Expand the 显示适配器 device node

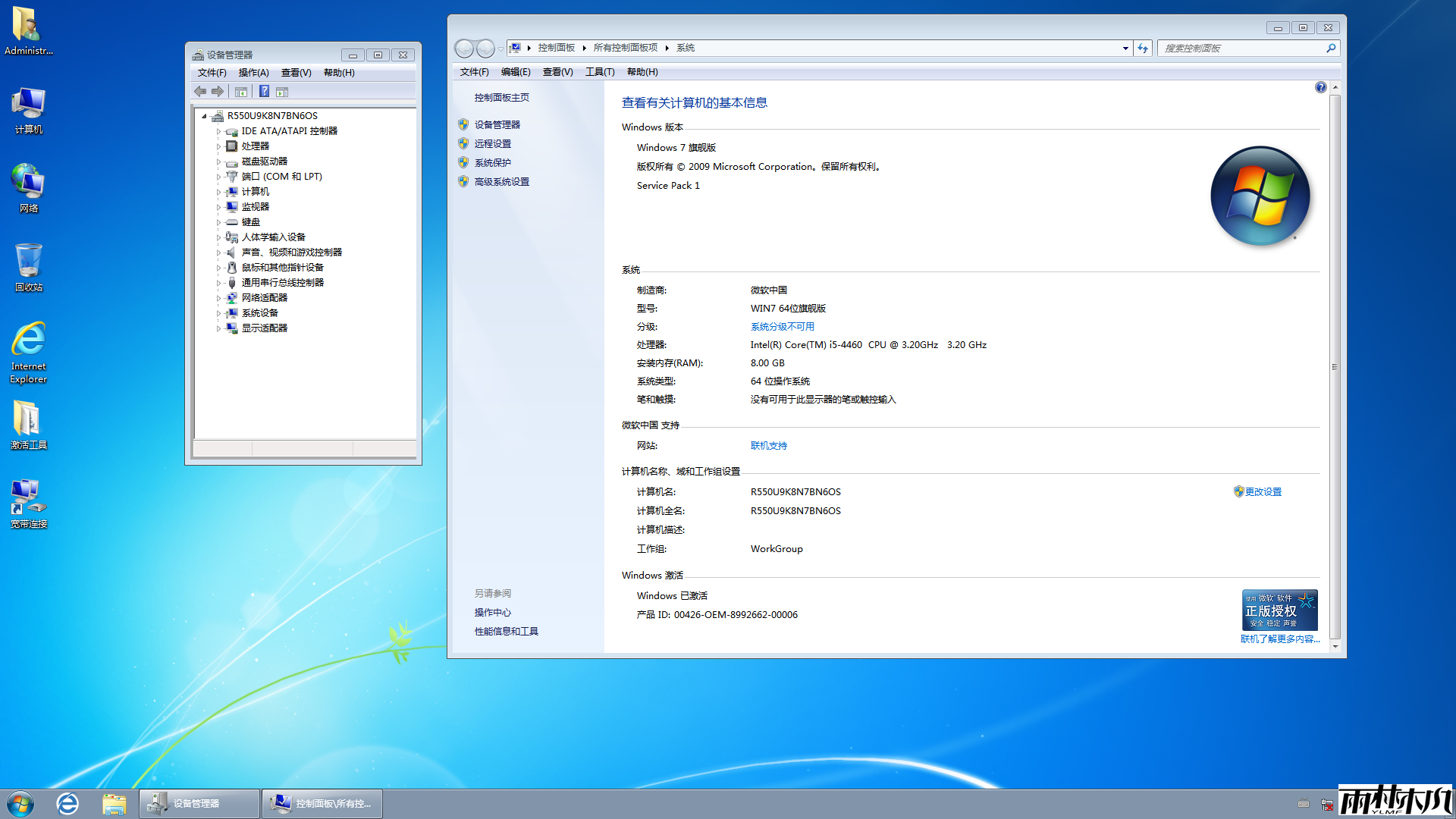[x=219, y=328]
